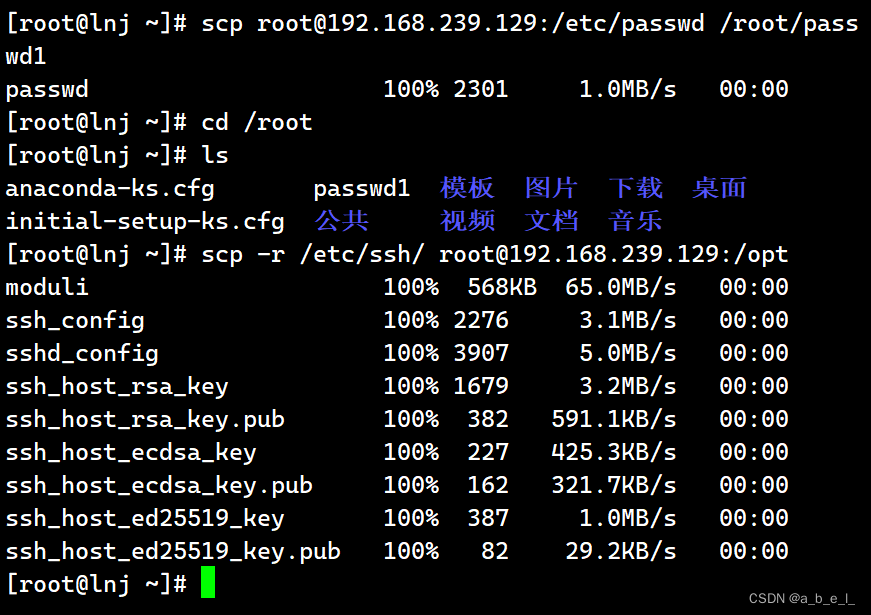Screen dimensions: 871x615
Task: Click the '3.2MB/s' speed for ssh_host_rsa_key
Action: pyautogui.click(x=628, y=386)
